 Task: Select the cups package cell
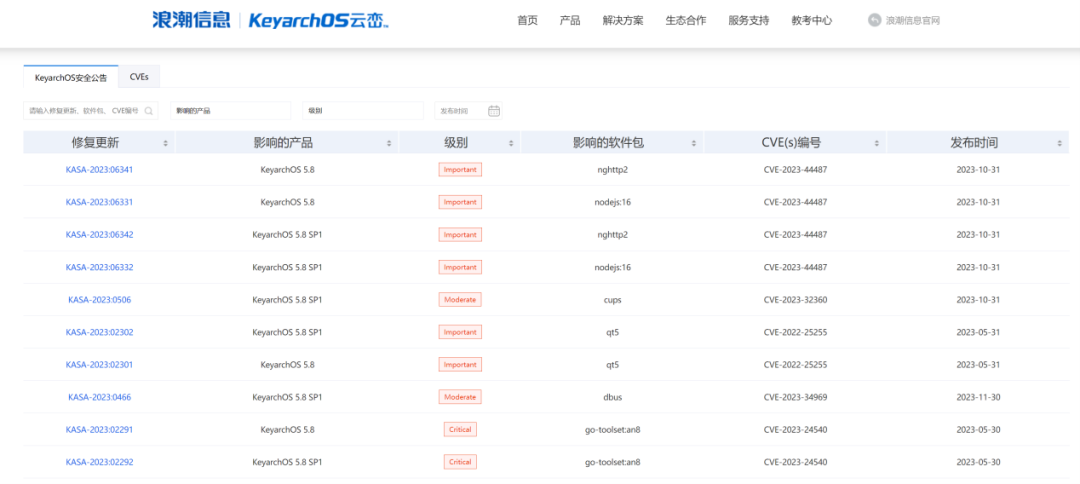click(x=612, y=299)
